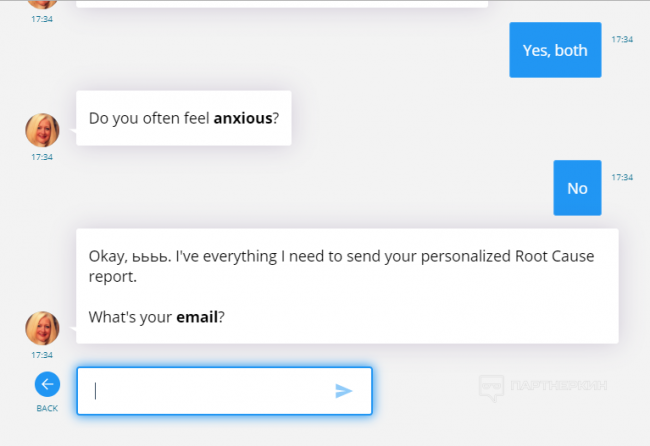
Task: Click the blue back arrow icon
Action: click(47, 384)
